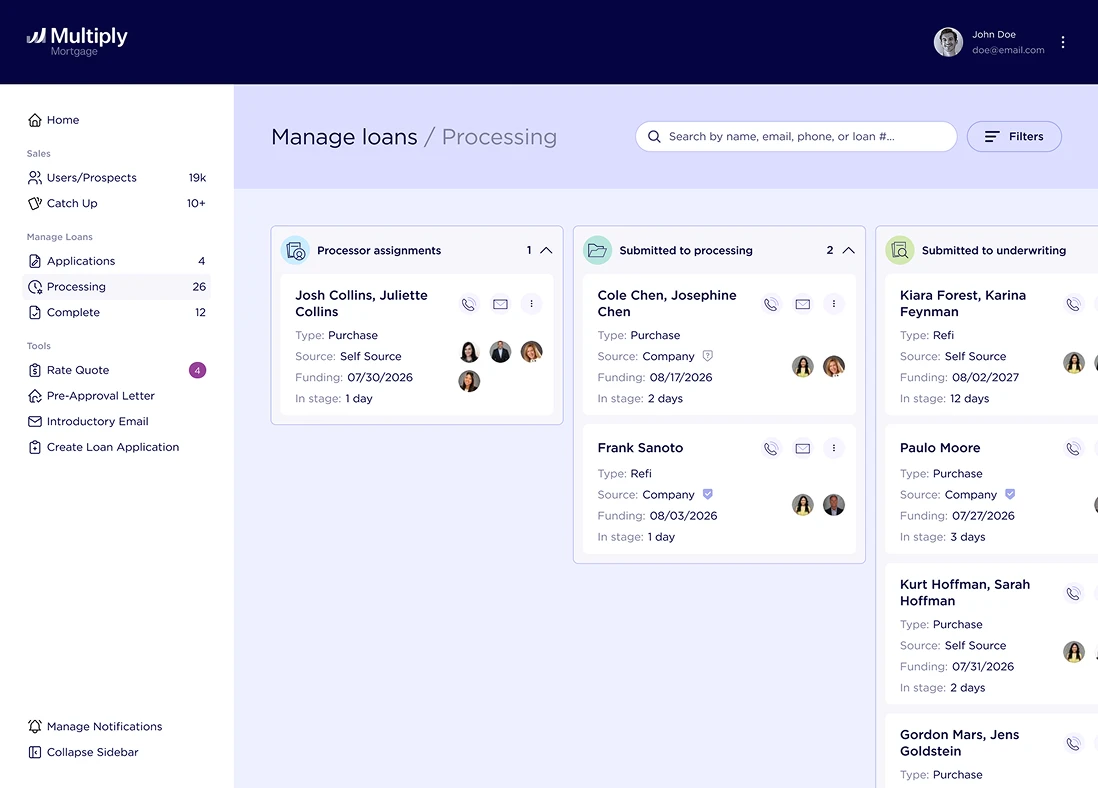Open the Filters panel

(x=1014, y=137)
